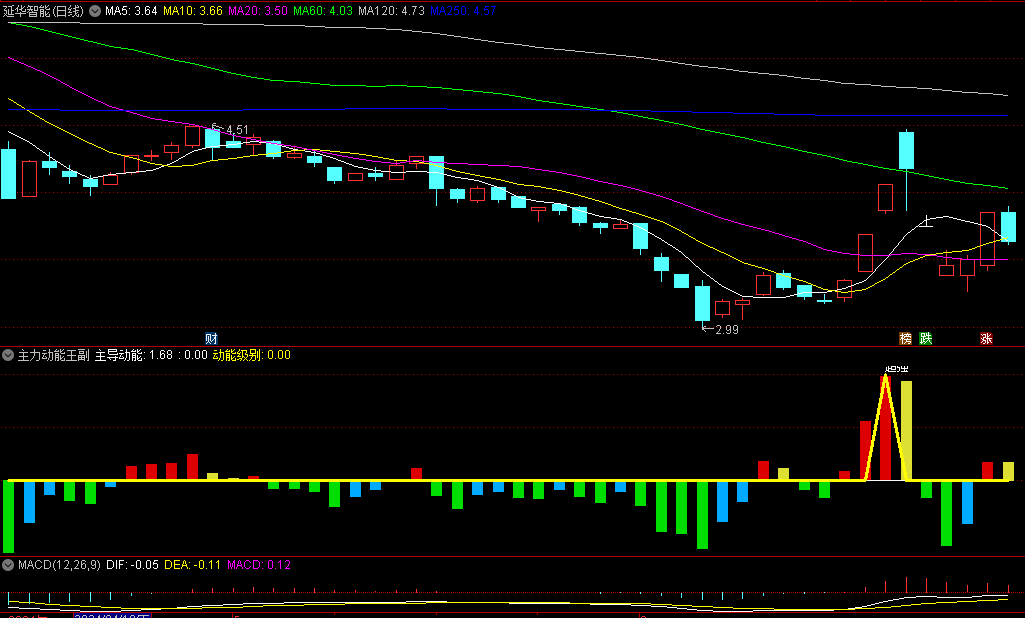Click the yellow MA10: 3.66 label
The image size is (1025, 618).
(193, 11)
